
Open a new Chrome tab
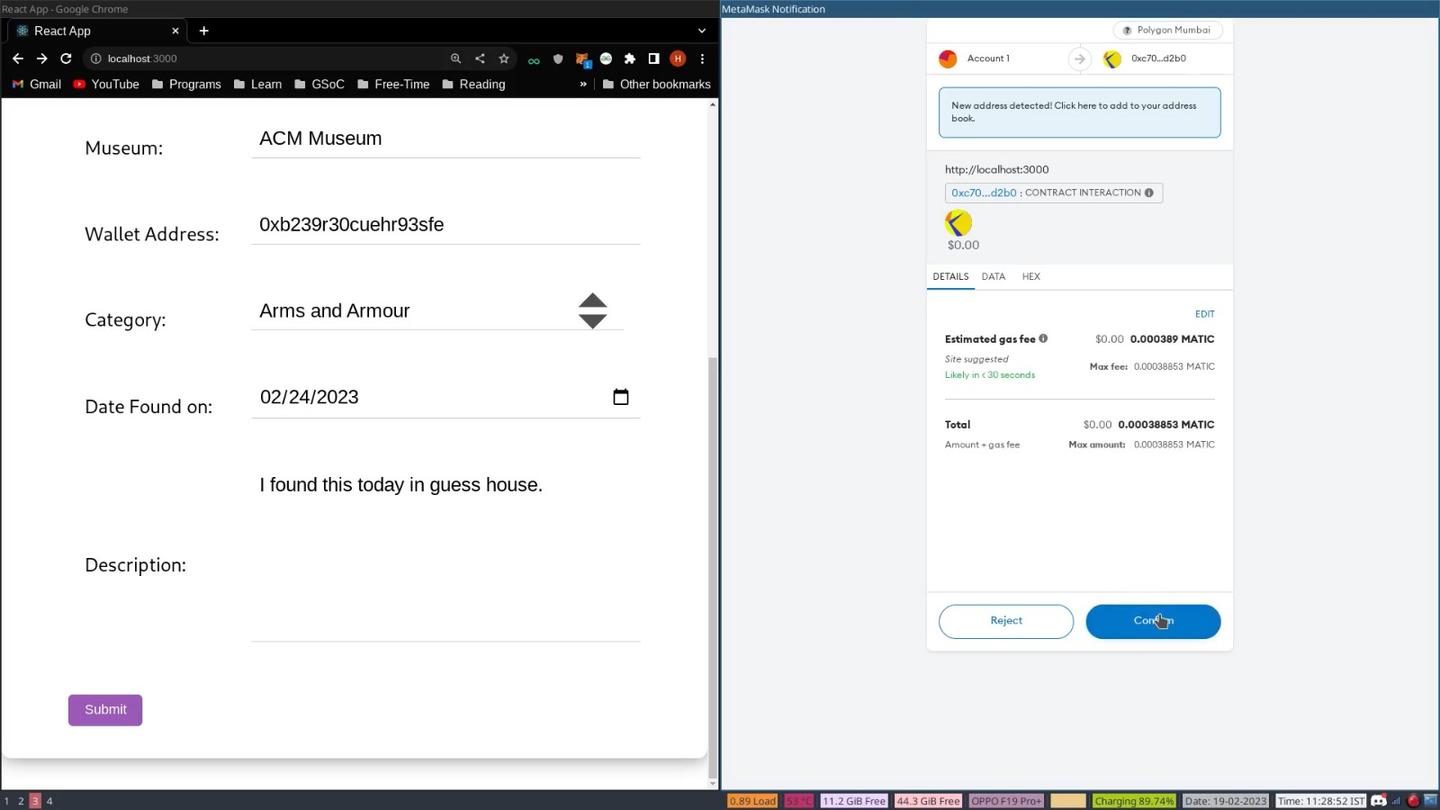204,31
